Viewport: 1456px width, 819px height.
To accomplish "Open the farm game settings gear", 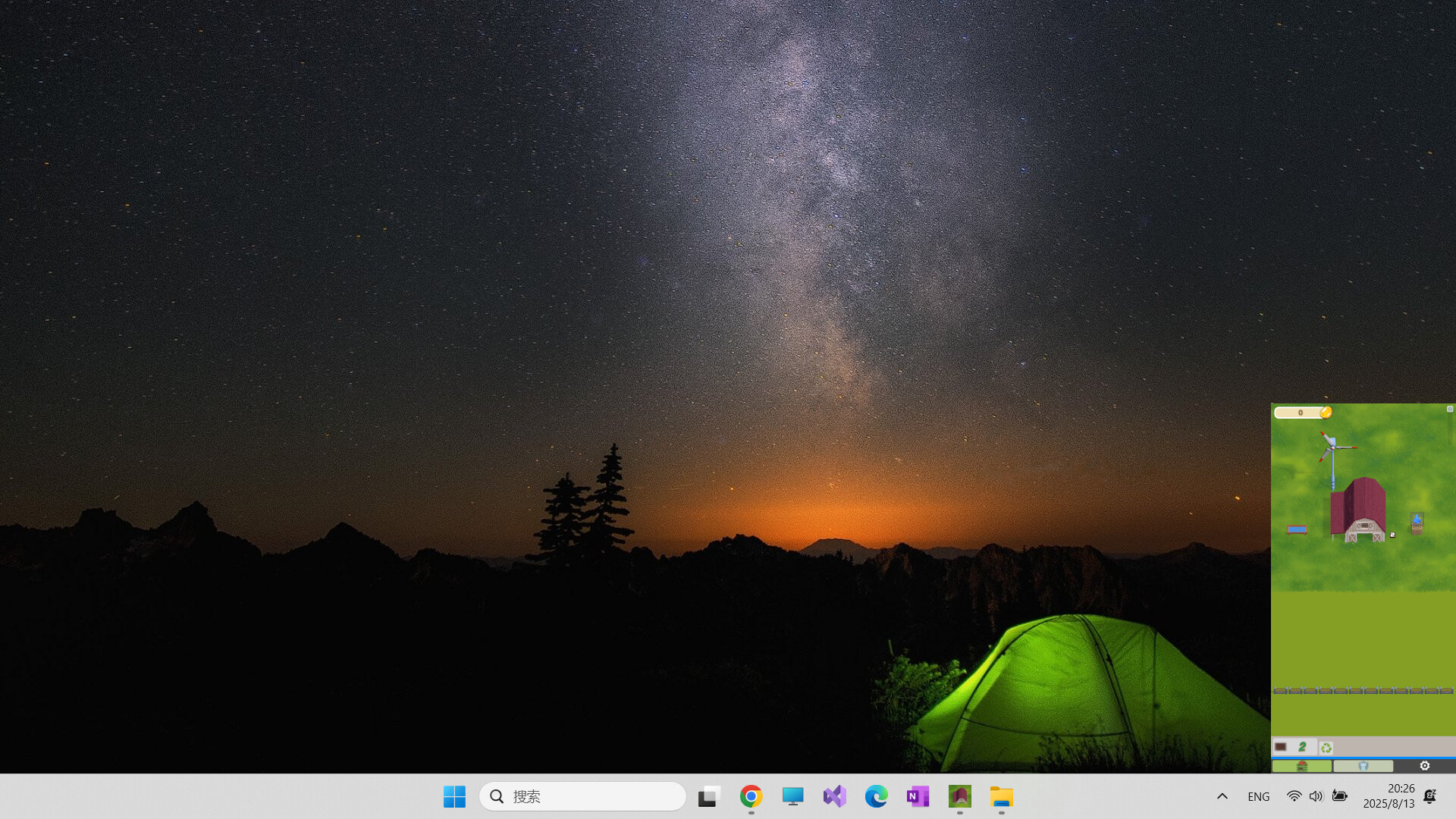I will (1423, 767).
